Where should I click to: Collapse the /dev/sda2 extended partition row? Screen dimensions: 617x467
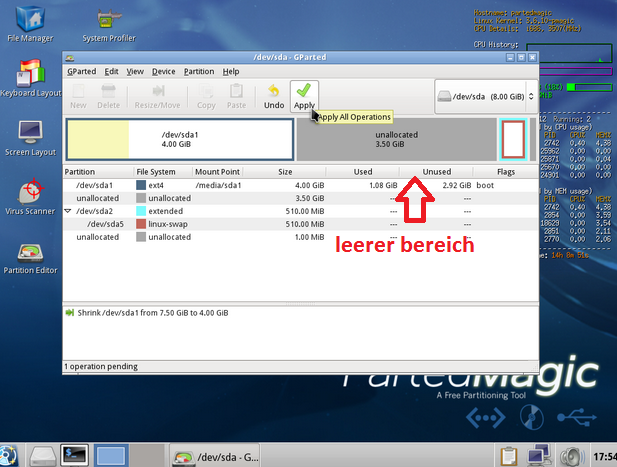pos(68,211)
